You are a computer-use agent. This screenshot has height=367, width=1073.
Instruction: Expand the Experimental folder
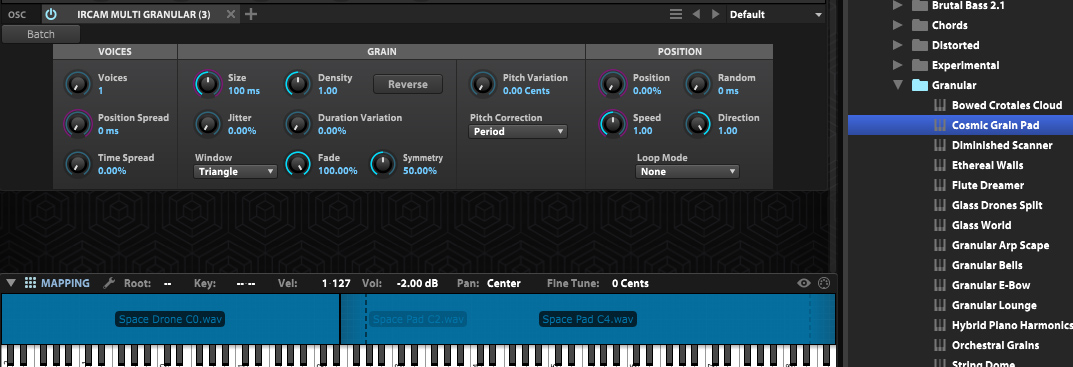click(x=898, y=65)
